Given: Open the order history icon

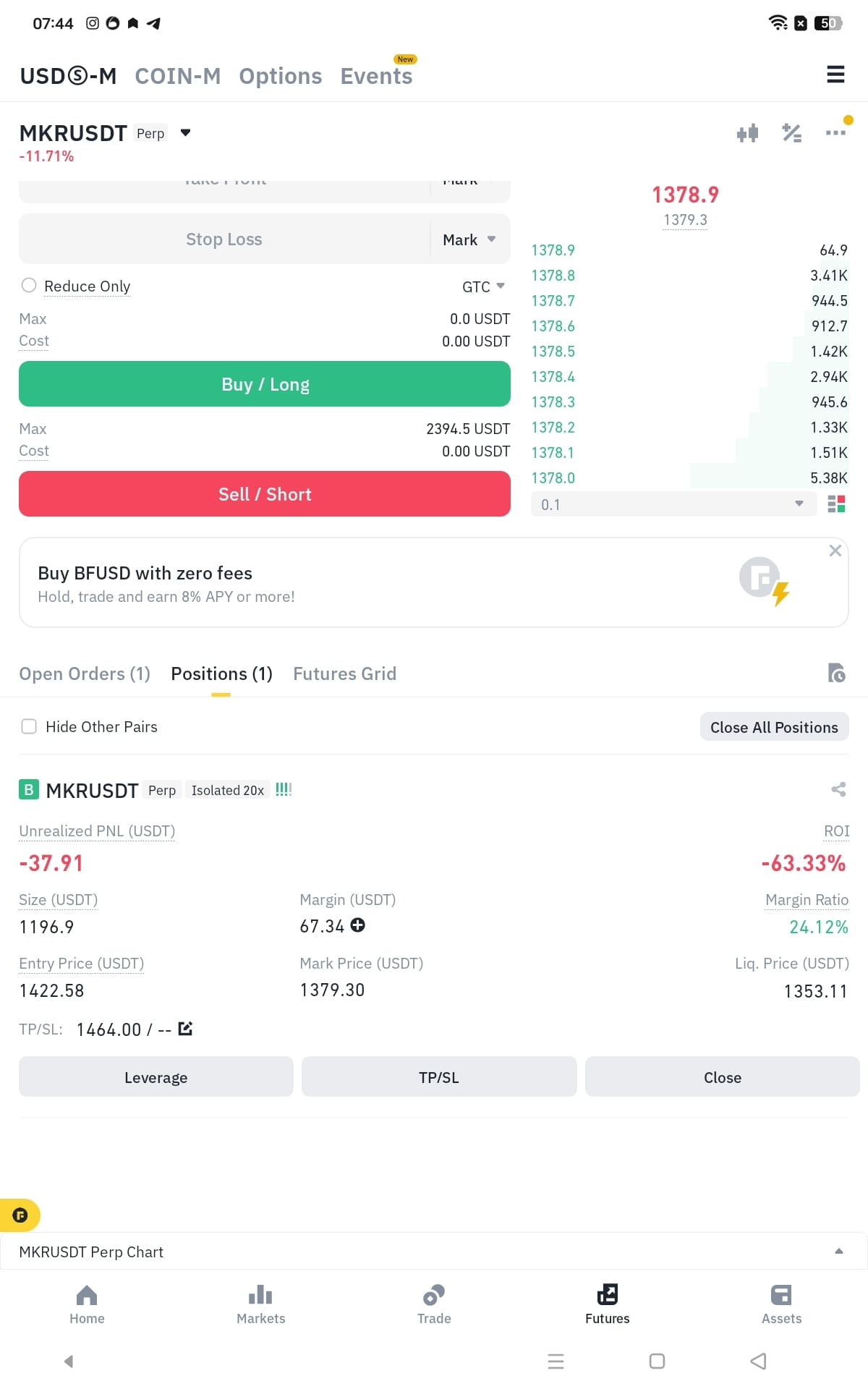Looking at the screenshot, I should pos(836,674).
